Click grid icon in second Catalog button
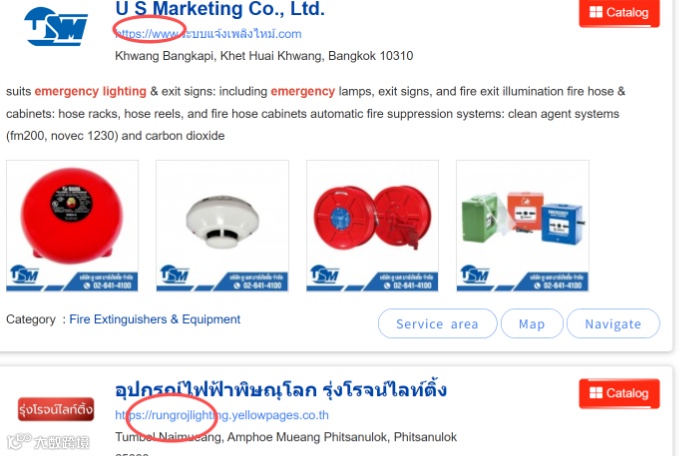 click(596, 393)
